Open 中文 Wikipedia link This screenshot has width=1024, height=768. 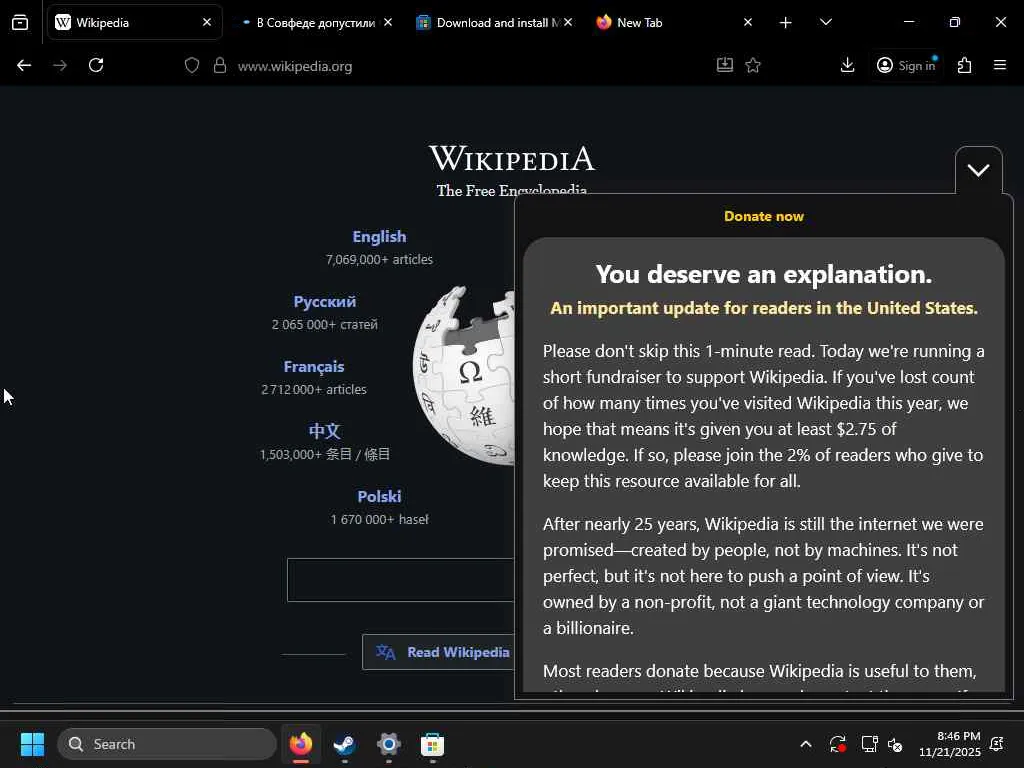(325, 431)
